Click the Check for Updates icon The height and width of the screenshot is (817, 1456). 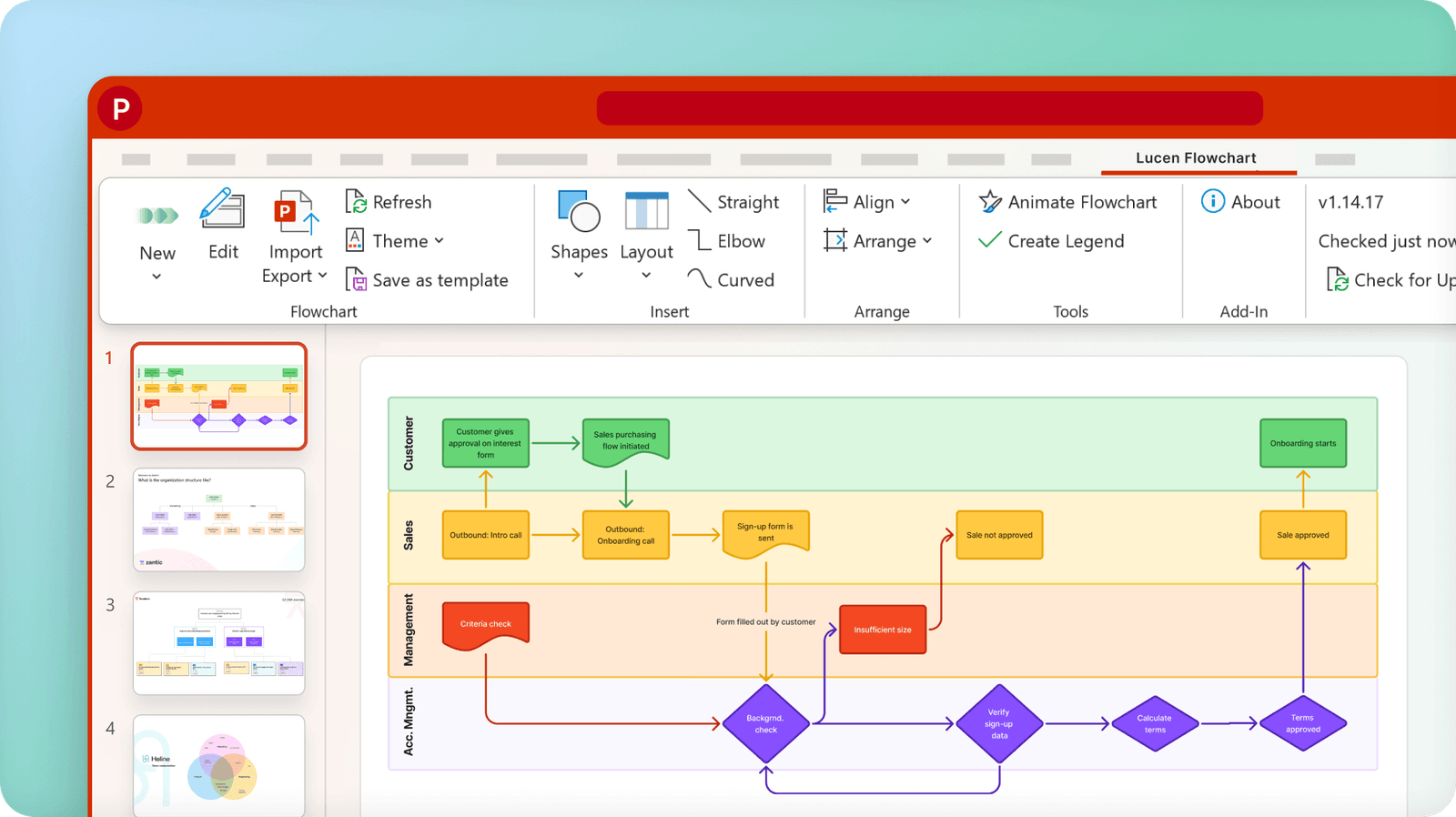pos(1337,279)
